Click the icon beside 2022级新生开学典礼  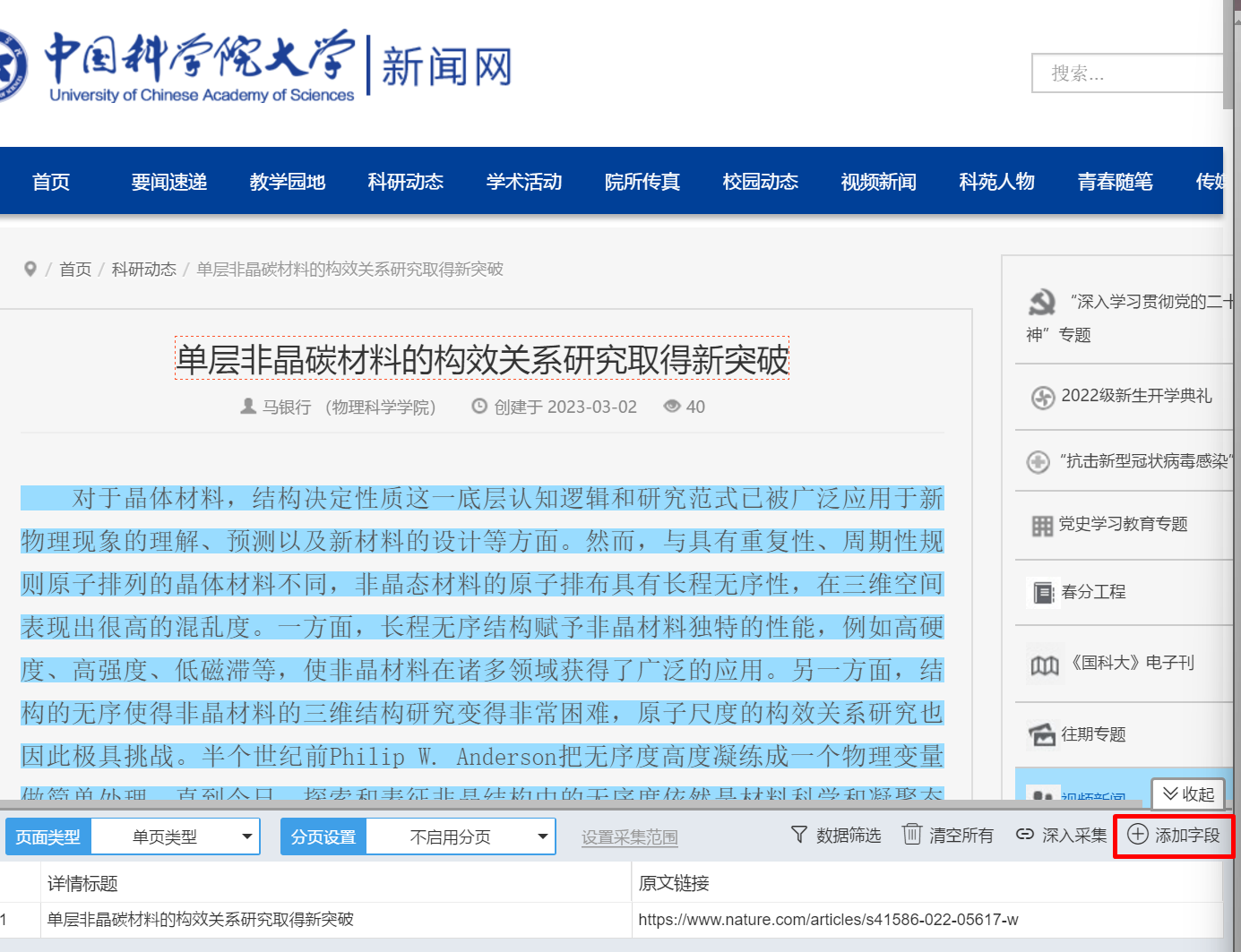(1043, 397)
